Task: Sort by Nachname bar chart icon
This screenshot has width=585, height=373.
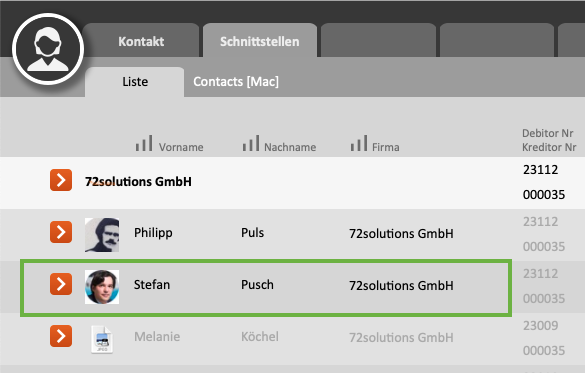Action: [x=251, y=143]
